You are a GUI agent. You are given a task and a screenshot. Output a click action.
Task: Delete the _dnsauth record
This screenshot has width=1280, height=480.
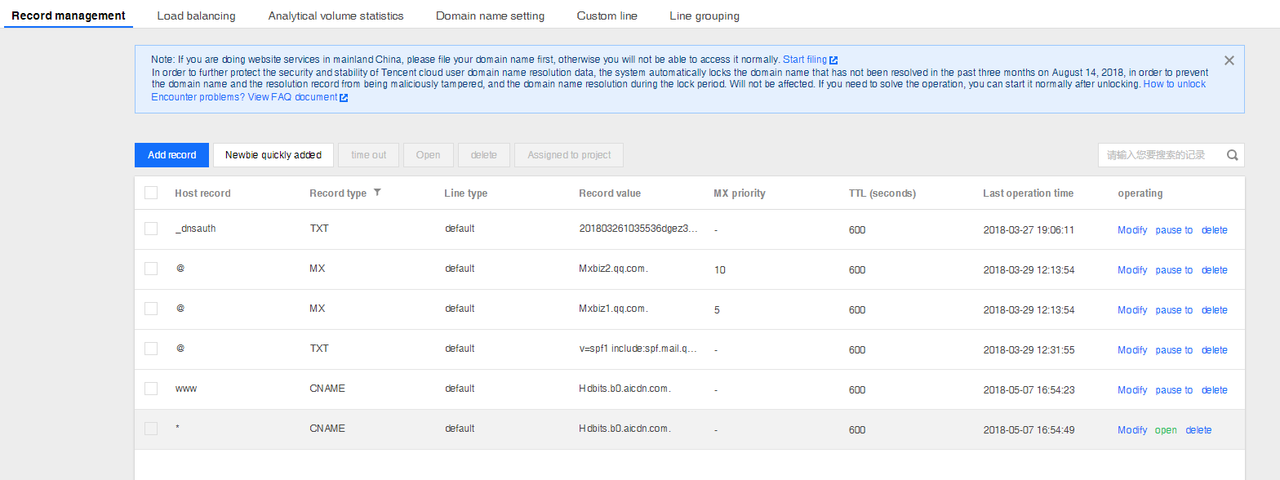click(x=1214, y=230)
